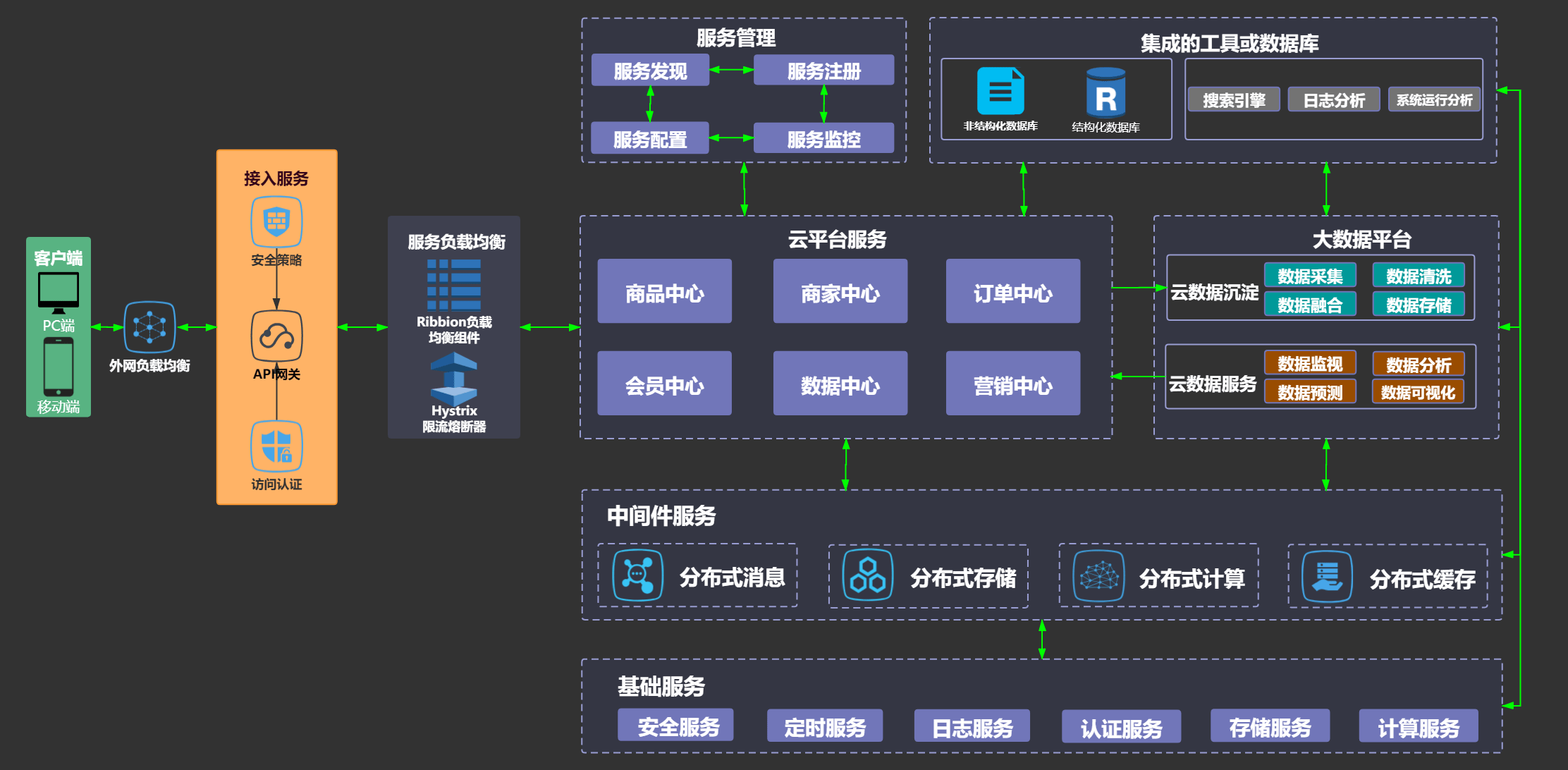Click the 非结构化数据库 document icon

tap(1000, 92)
